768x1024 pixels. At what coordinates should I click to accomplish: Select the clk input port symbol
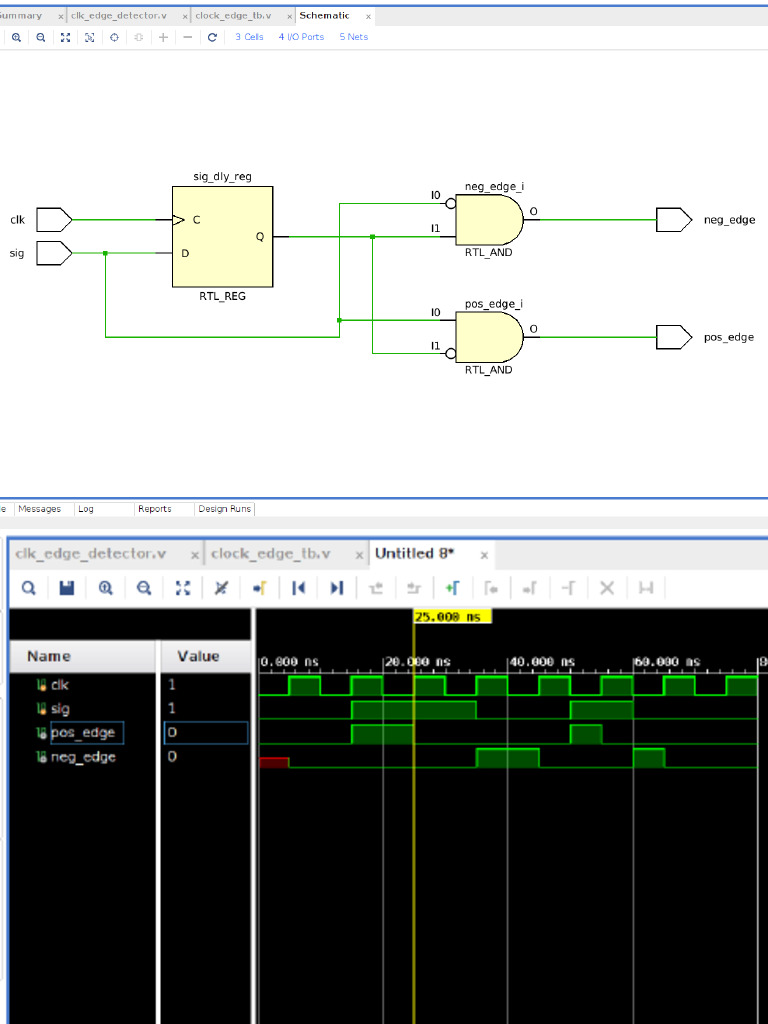(x=54, y=220)
